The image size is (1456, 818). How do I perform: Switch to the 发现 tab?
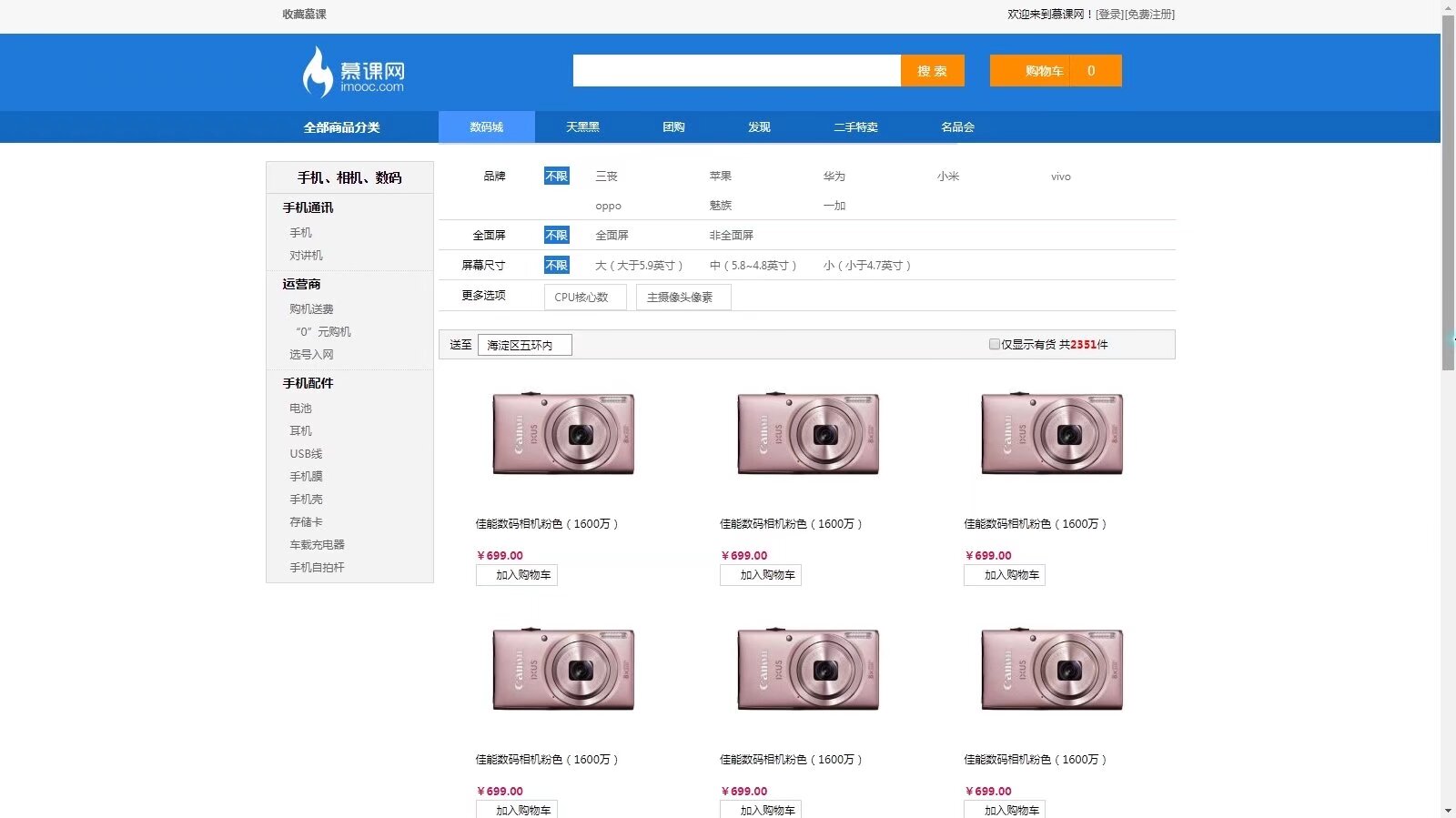click(x=759, y=127)
